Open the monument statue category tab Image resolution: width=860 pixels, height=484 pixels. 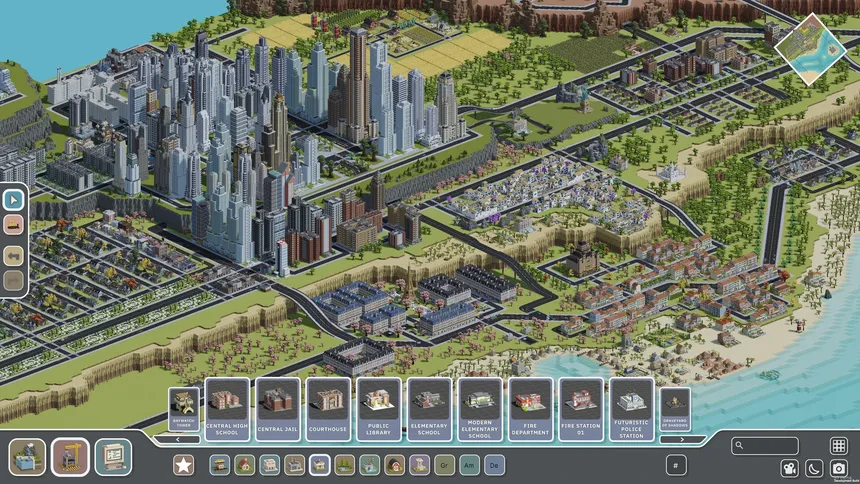[420, 465]
